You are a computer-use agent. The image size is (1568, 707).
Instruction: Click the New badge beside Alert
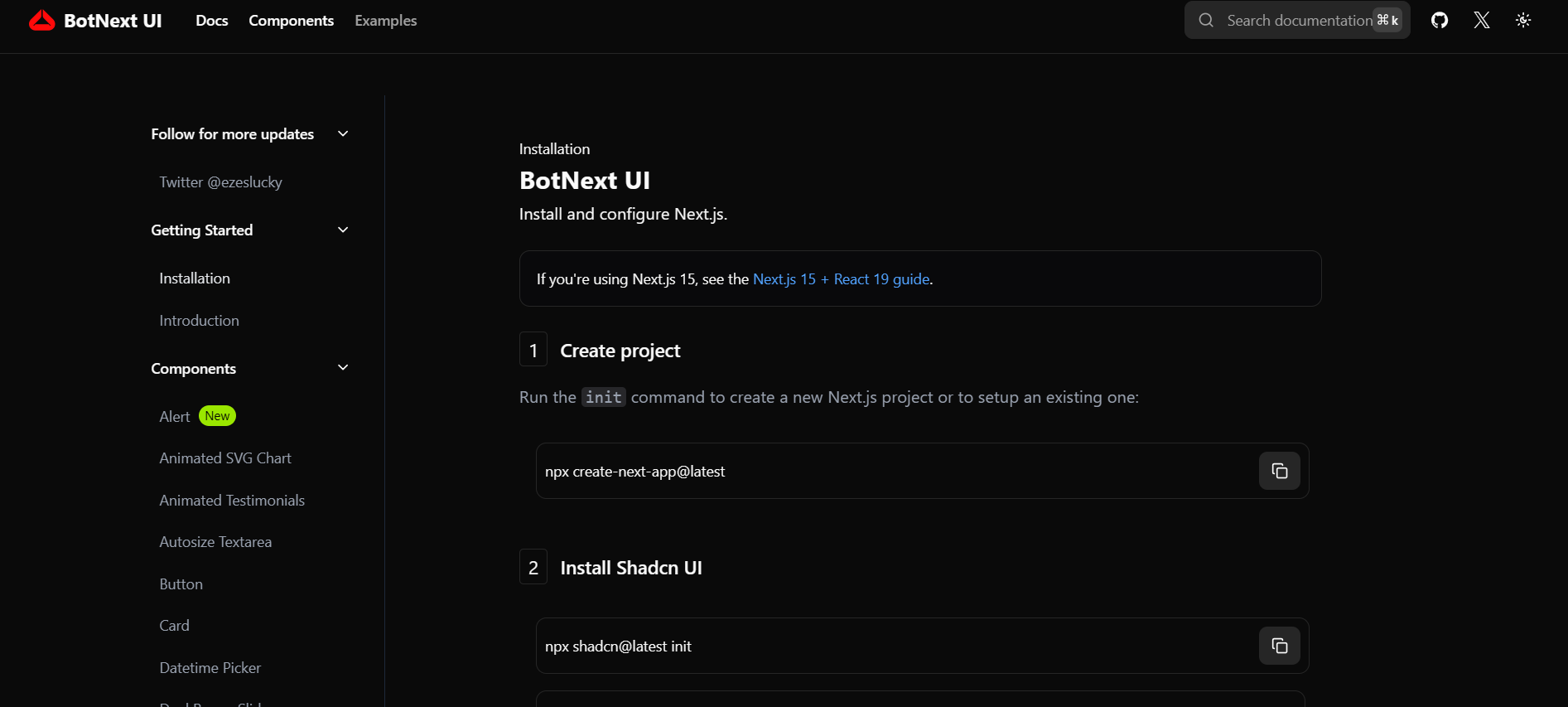pyautogui.click(x=217, y=416)
